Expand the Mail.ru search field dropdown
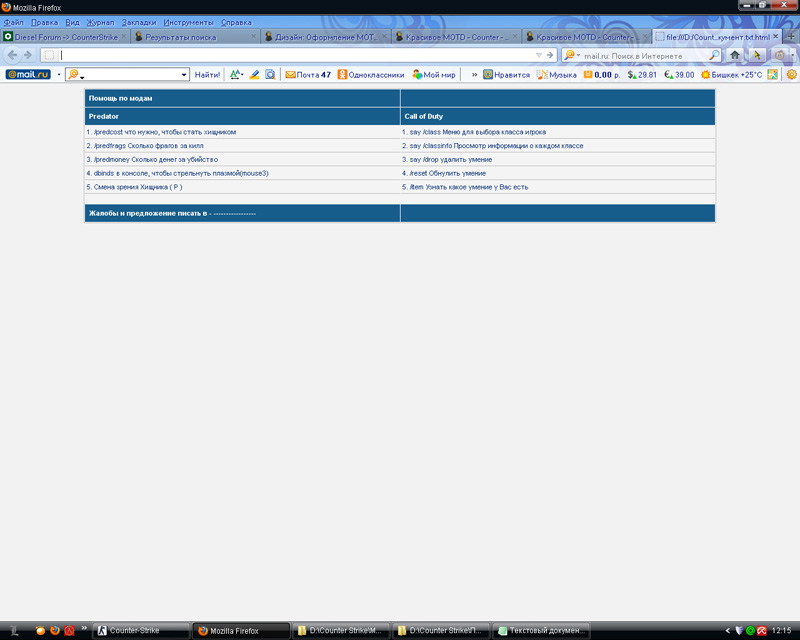The width and height of the screenshot is (800, 640). coord(184,75)
